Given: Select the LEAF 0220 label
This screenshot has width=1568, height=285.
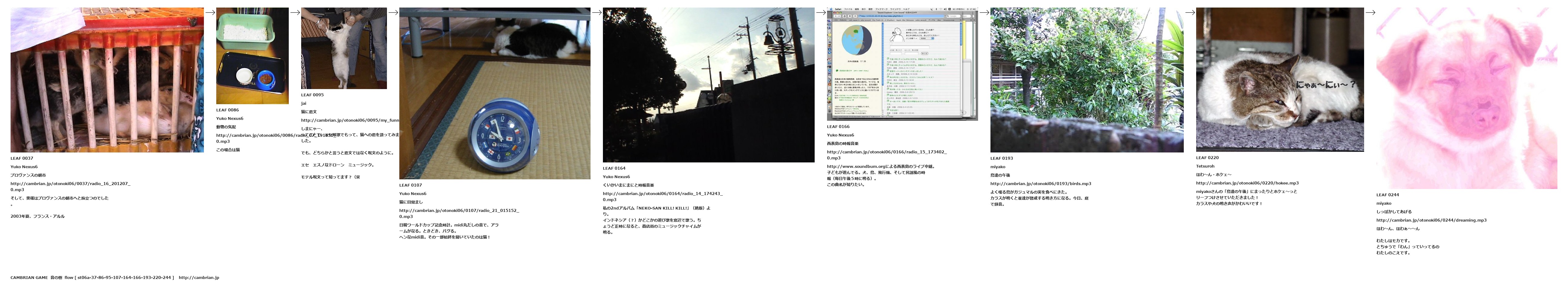Looking at the screenshot, I should pos(1208,158).
